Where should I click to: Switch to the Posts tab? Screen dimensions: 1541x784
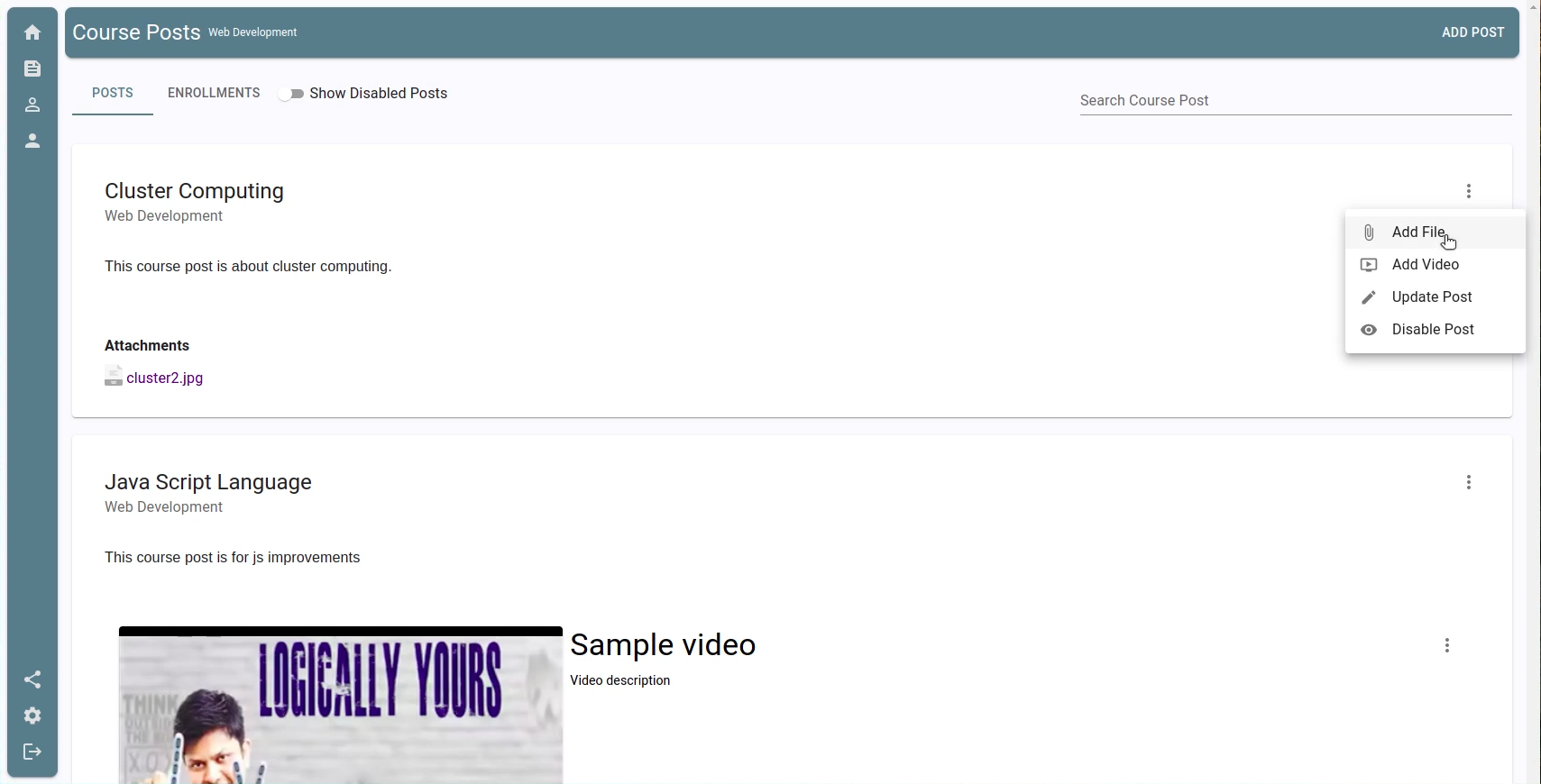(113, 93)
